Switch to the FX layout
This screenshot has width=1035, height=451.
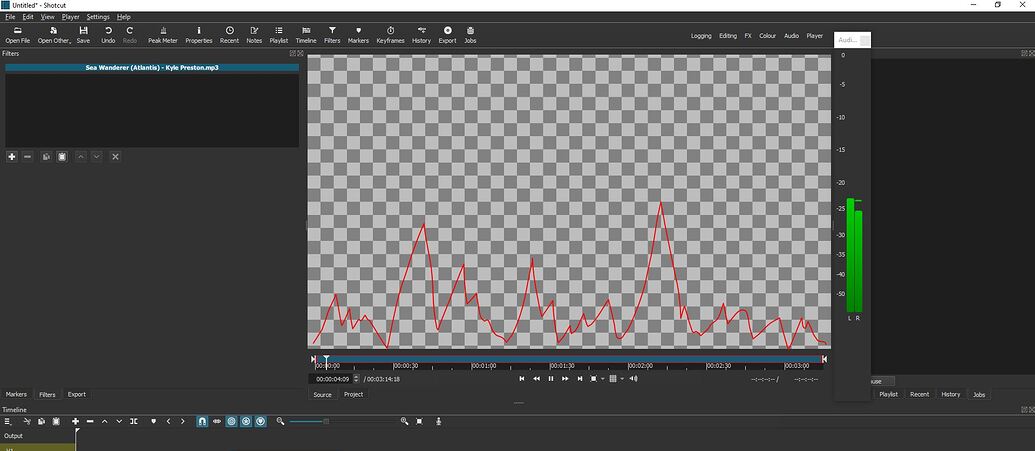(748, 36)
